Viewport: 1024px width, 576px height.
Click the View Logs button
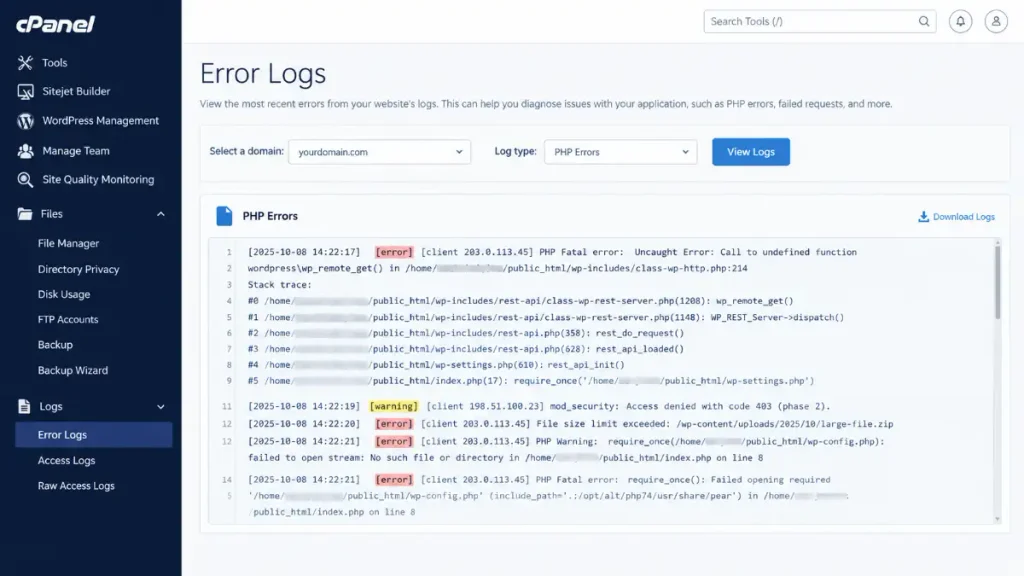click(x=750, y=152)
